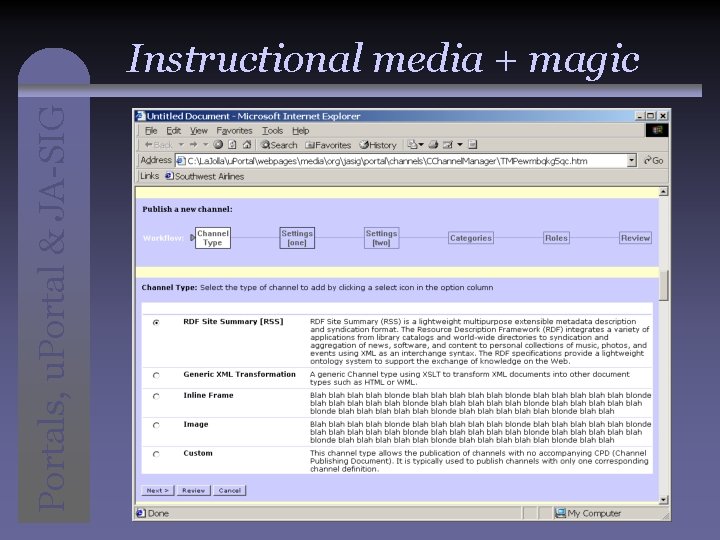Click the Done status bar text
Screen dimensions: 720x540
pyautogui.click(x=158, y=513)
